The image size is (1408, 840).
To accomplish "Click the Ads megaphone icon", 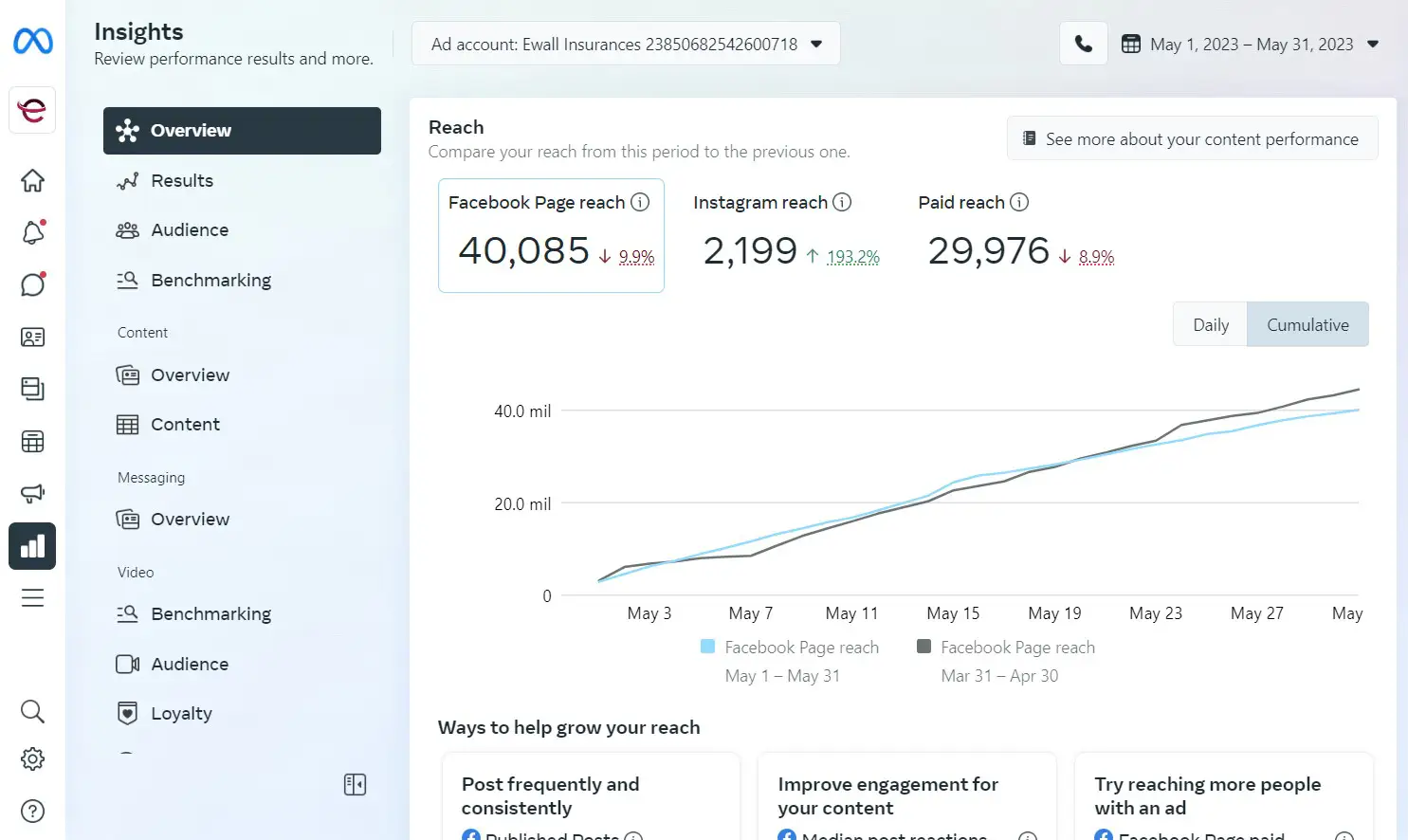I will [32, 493].
